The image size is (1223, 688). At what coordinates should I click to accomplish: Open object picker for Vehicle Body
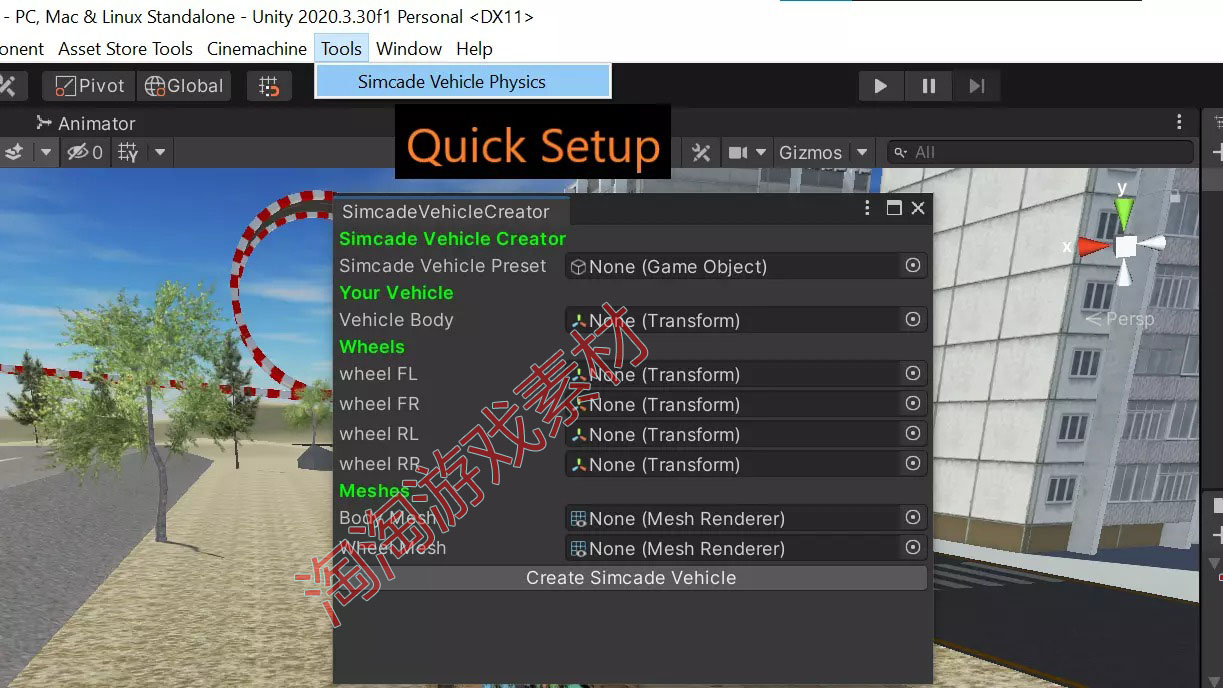[x=913, y=319]
